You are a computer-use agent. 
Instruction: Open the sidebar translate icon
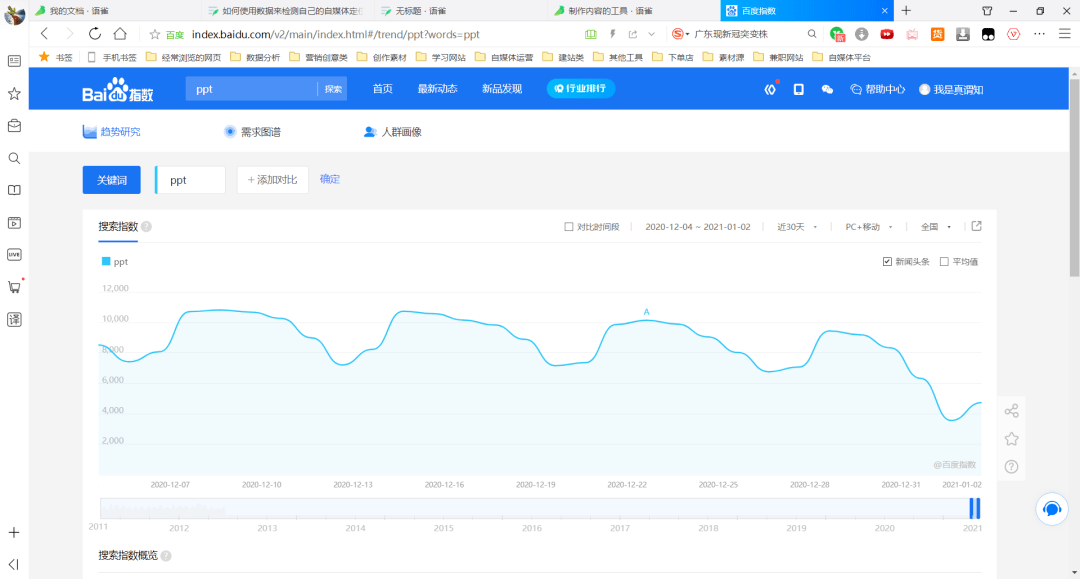coord(14,319)
